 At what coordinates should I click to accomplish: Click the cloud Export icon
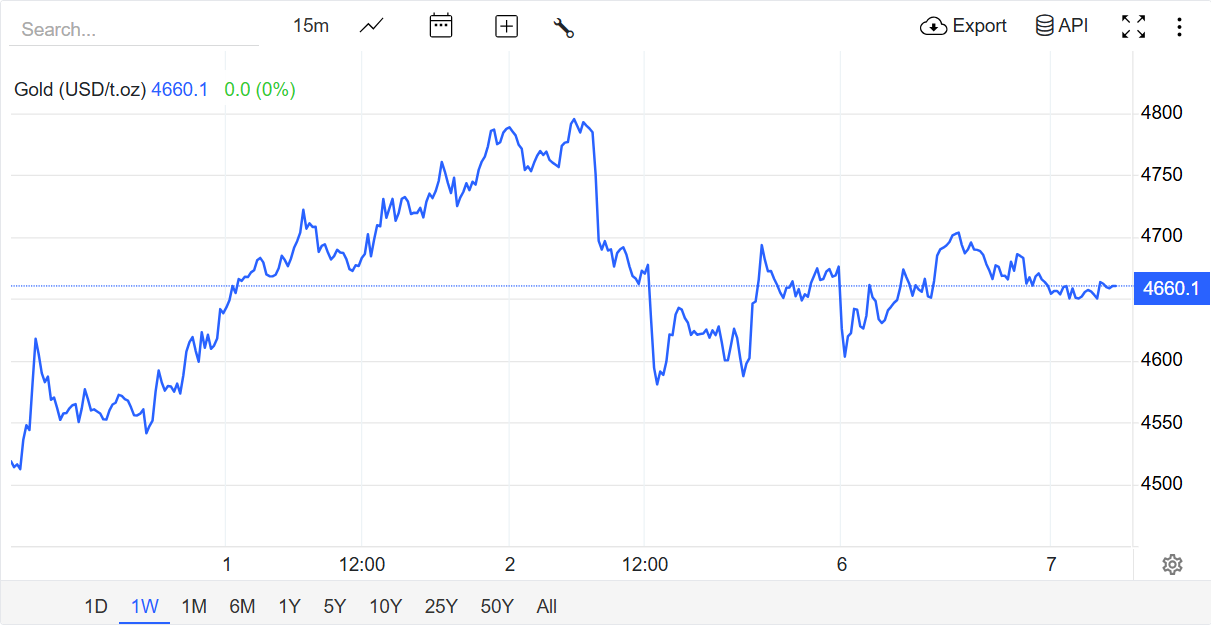933,26
